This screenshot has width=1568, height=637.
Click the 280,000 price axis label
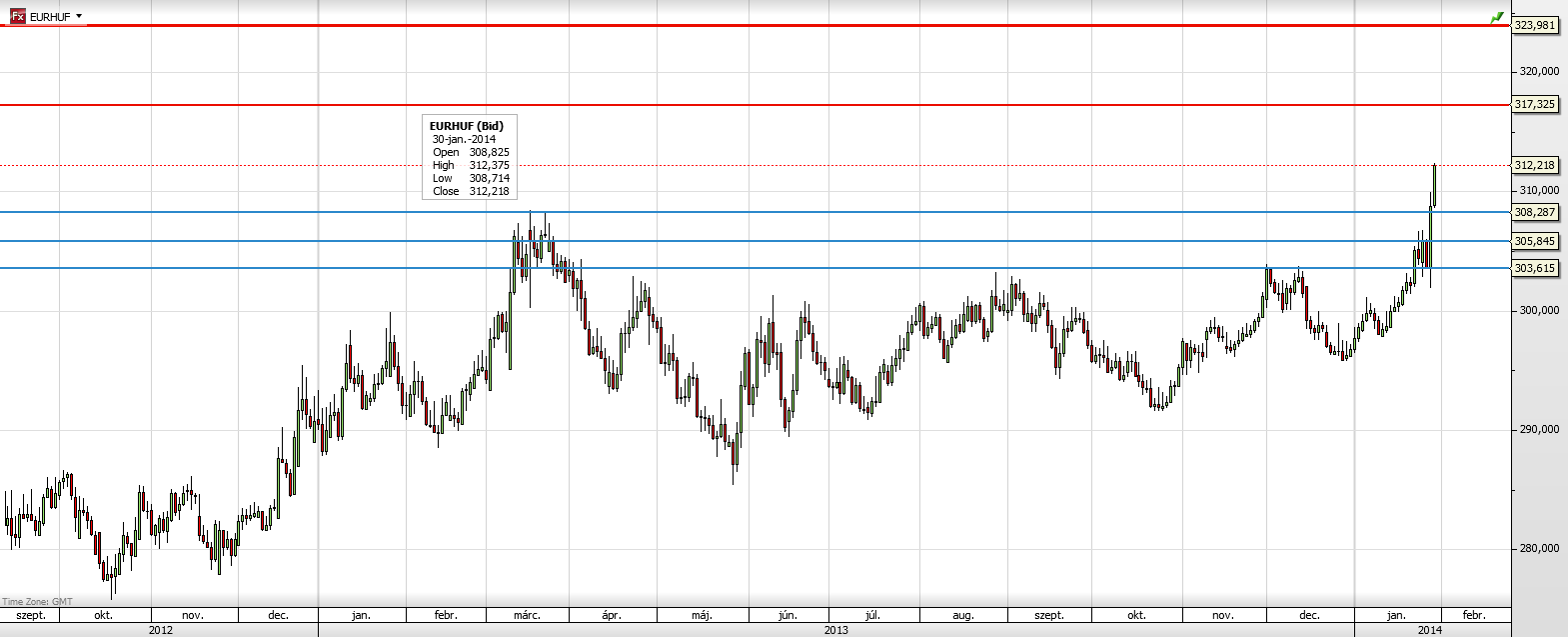coord(1539,548)
